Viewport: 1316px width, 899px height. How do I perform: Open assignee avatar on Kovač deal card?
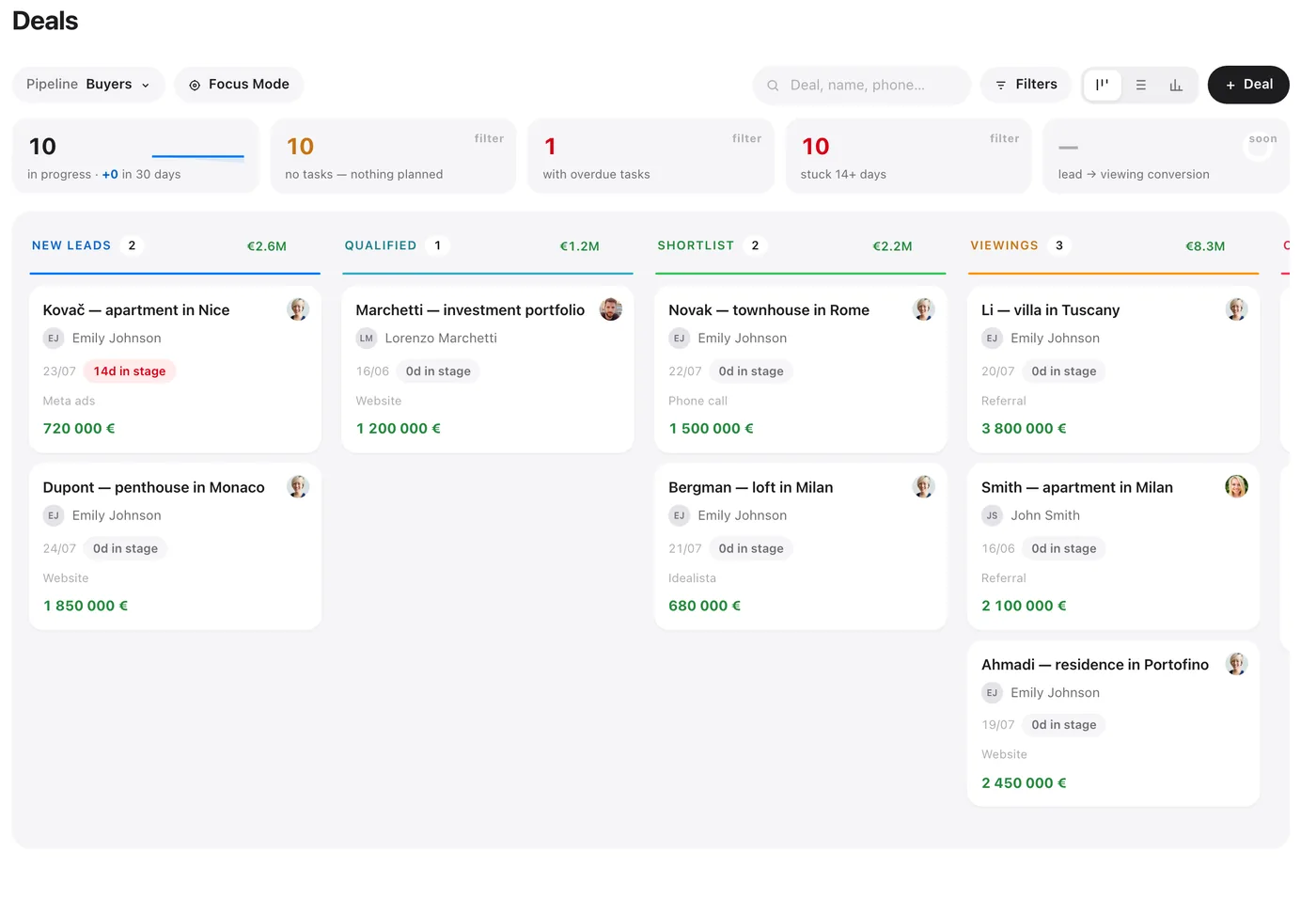click(x=298, y=309)
